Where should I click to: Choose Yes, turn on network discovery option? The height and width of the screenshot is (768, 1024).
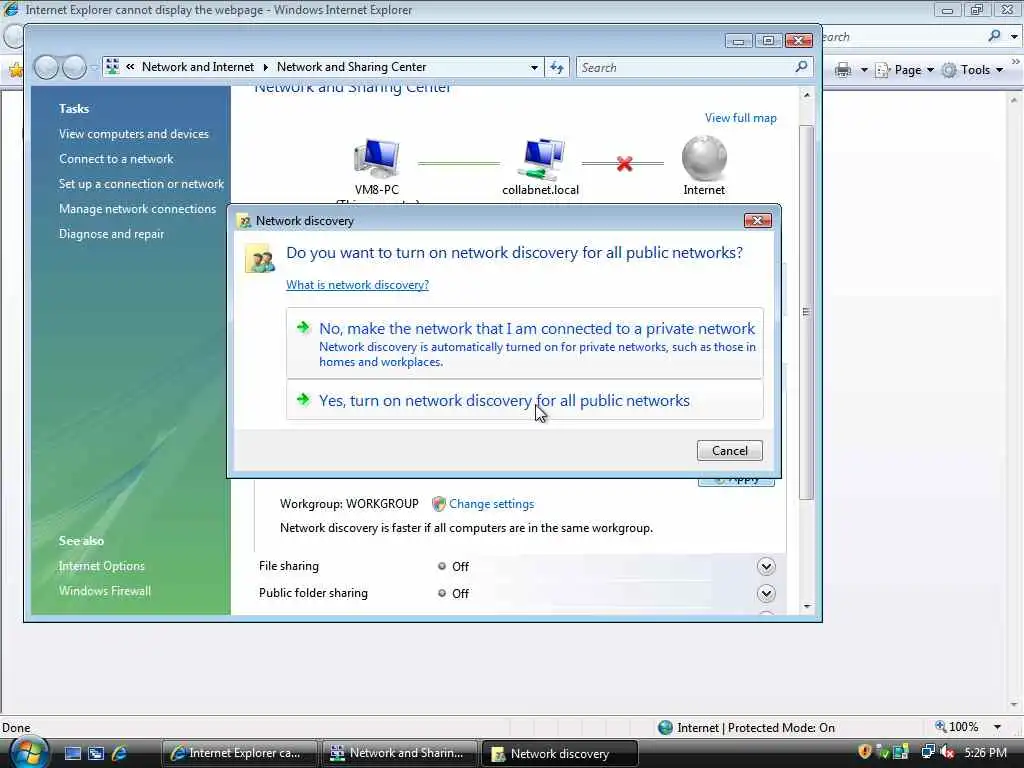click(x=524, y=400)
